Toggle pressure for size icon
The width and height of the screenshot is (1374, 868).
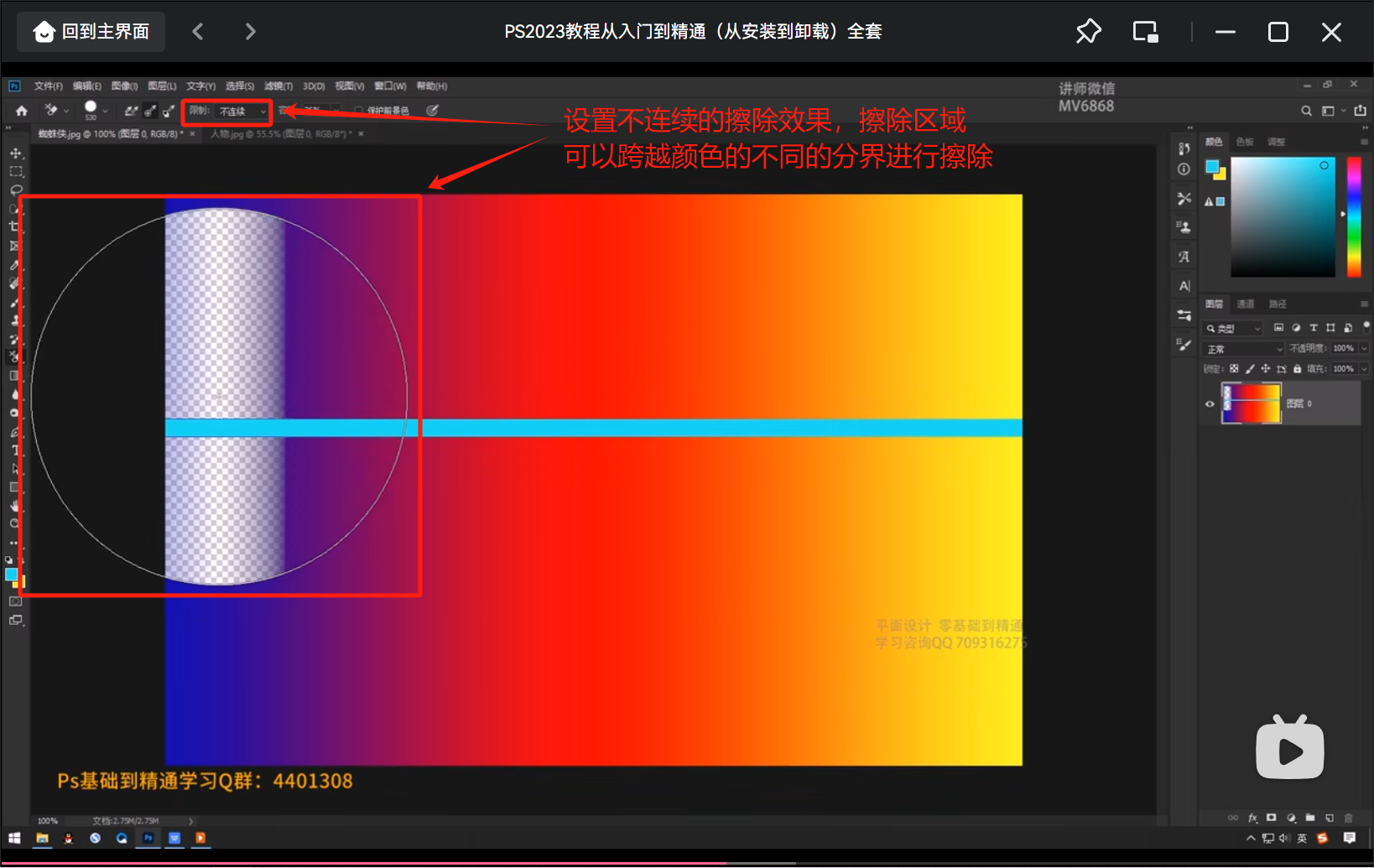[x=432, y=111]
